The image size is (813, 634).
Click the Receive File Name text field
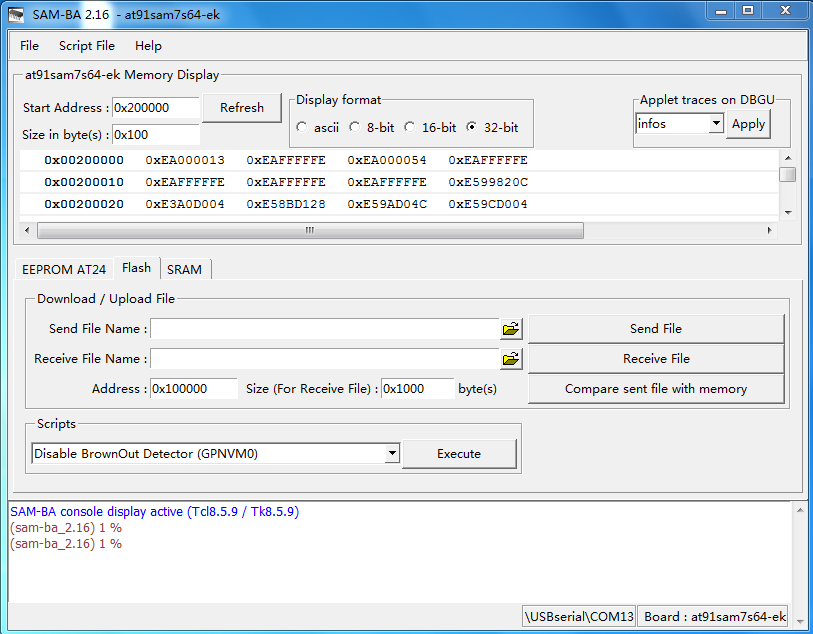pyautogui.click(x=325, y=359)
